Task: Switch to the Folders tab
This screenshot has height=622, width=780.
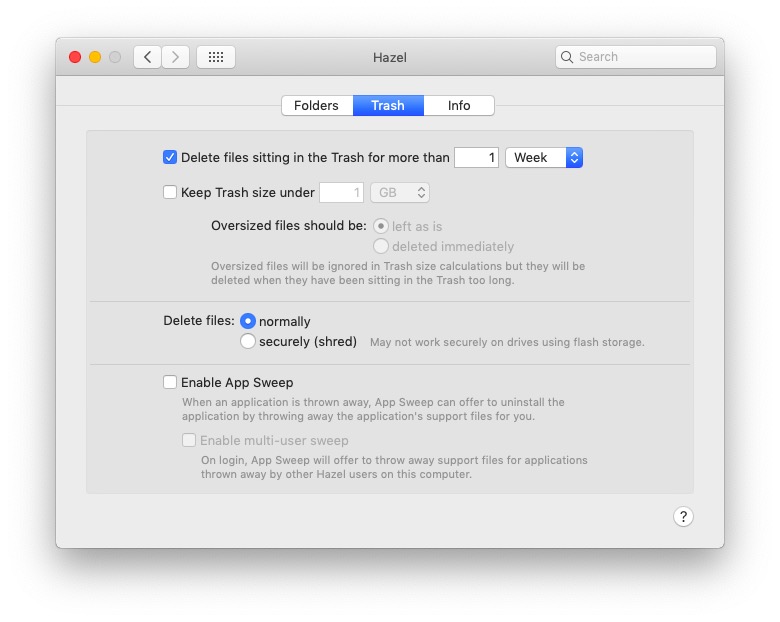Action: (x=317, y=105)
